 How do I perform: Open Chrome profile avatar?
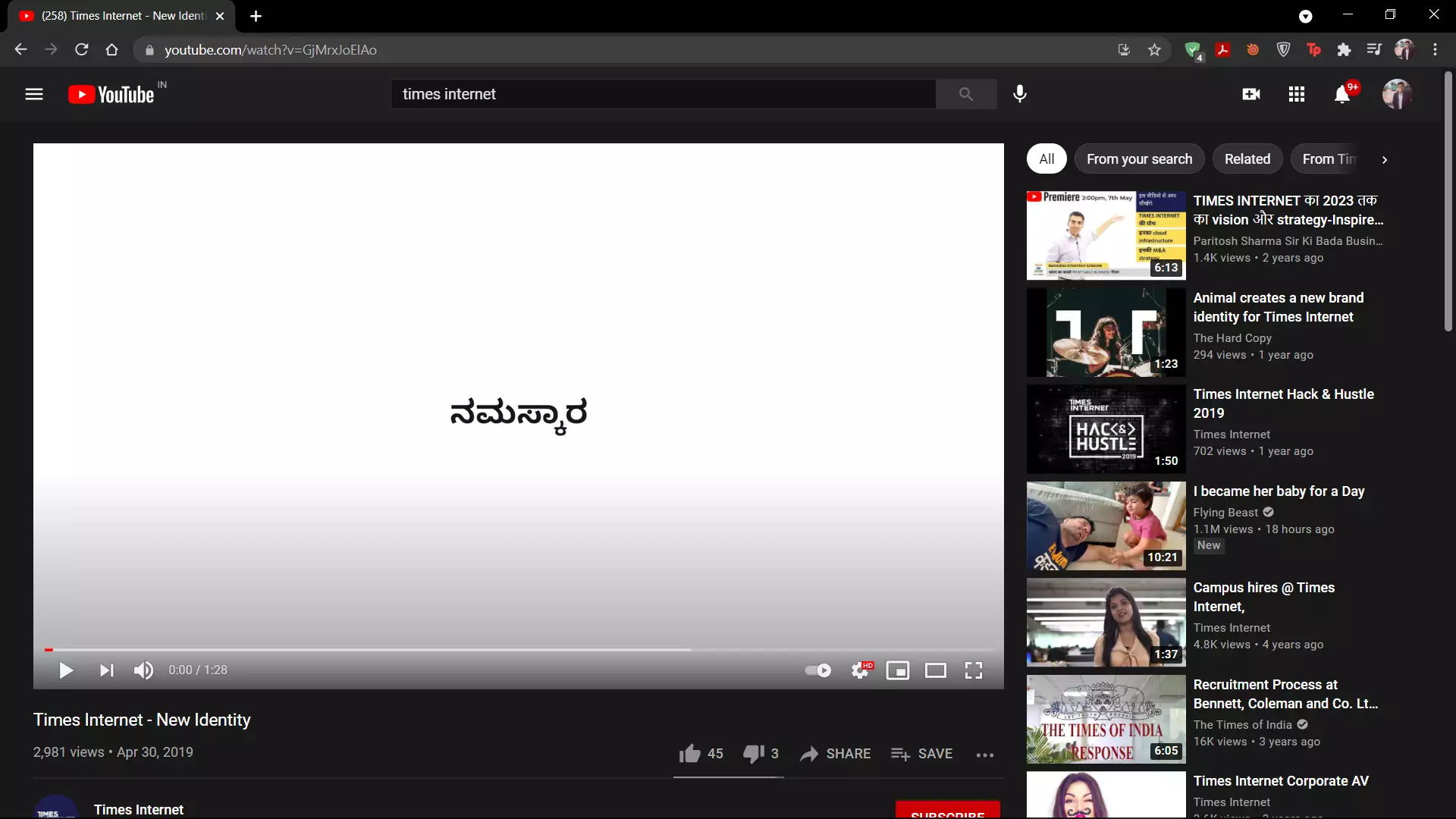[1404, 50]
